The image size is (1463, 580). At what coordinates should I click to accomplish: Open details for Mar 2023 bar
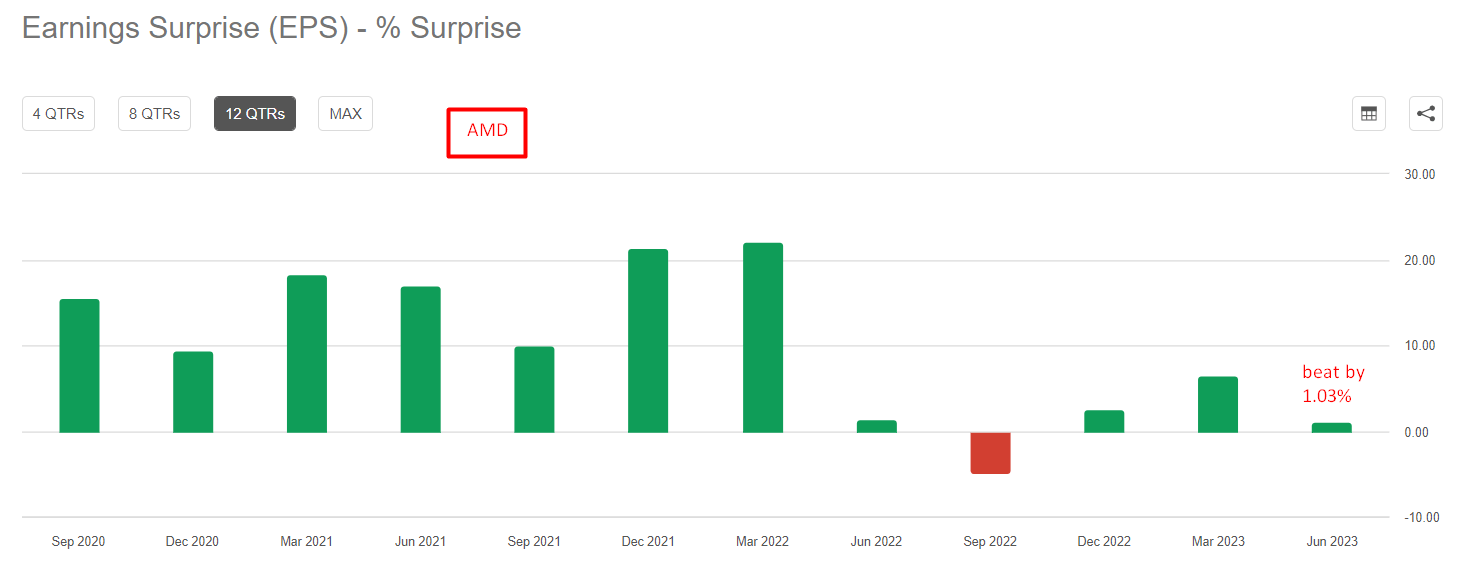1218,403
